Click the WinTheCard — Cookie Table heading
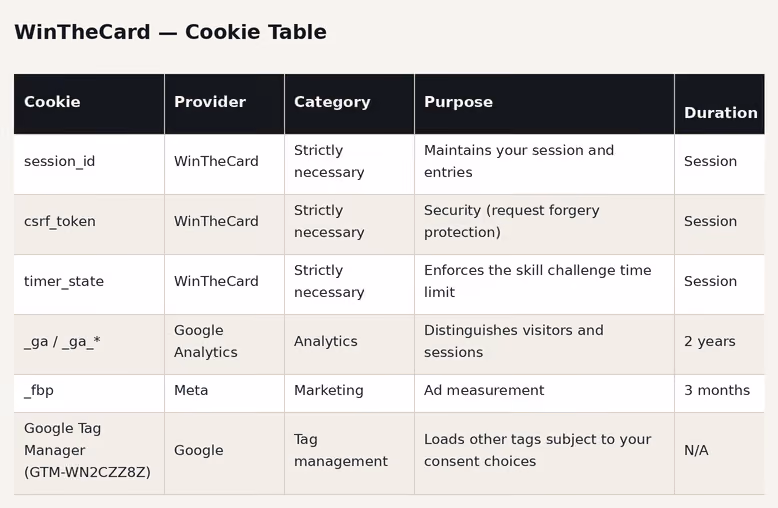The image size is (778, 508). tap(170, 32)
